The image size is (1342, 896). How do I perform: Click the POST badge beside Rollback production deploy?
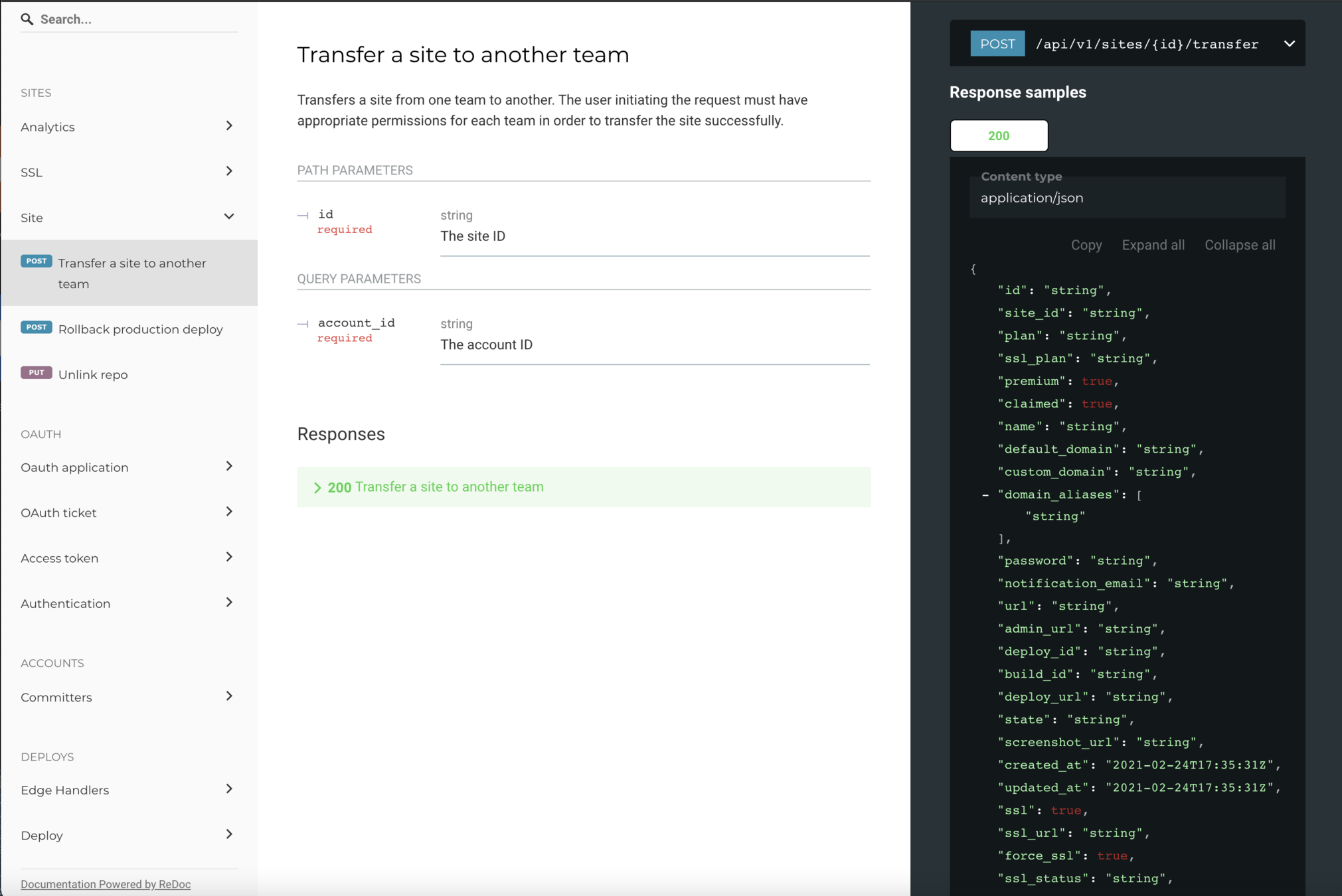[37, 327]
